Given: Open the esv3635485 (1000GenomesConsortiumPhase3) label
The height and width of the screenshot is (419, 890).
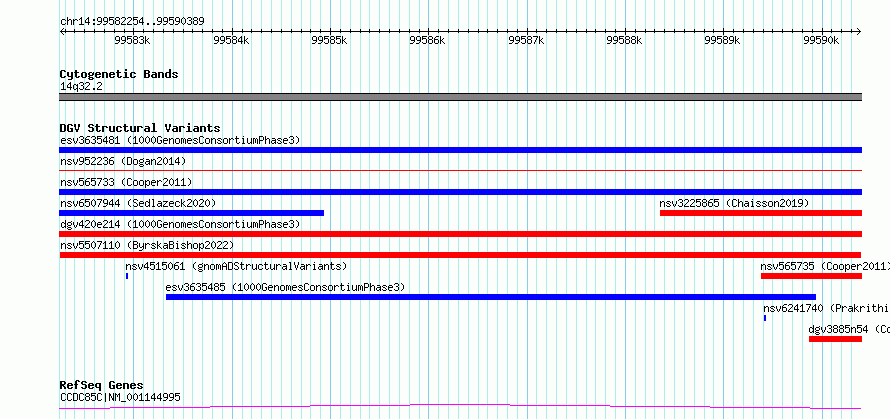Looking at the screenshot, I should point(286,287).
